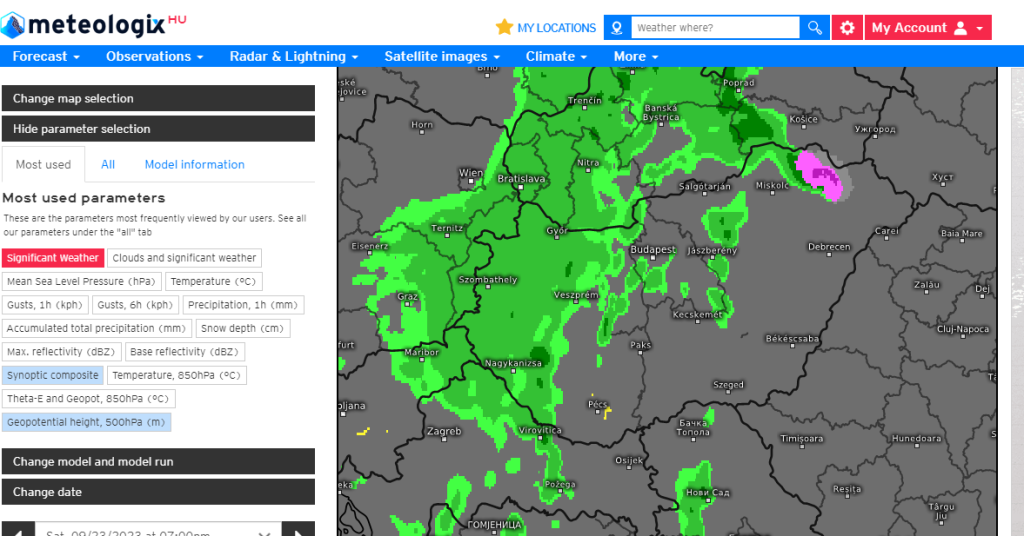Expand the Radar & Lightning menu

pyautogui.click(x=293, y=57)
